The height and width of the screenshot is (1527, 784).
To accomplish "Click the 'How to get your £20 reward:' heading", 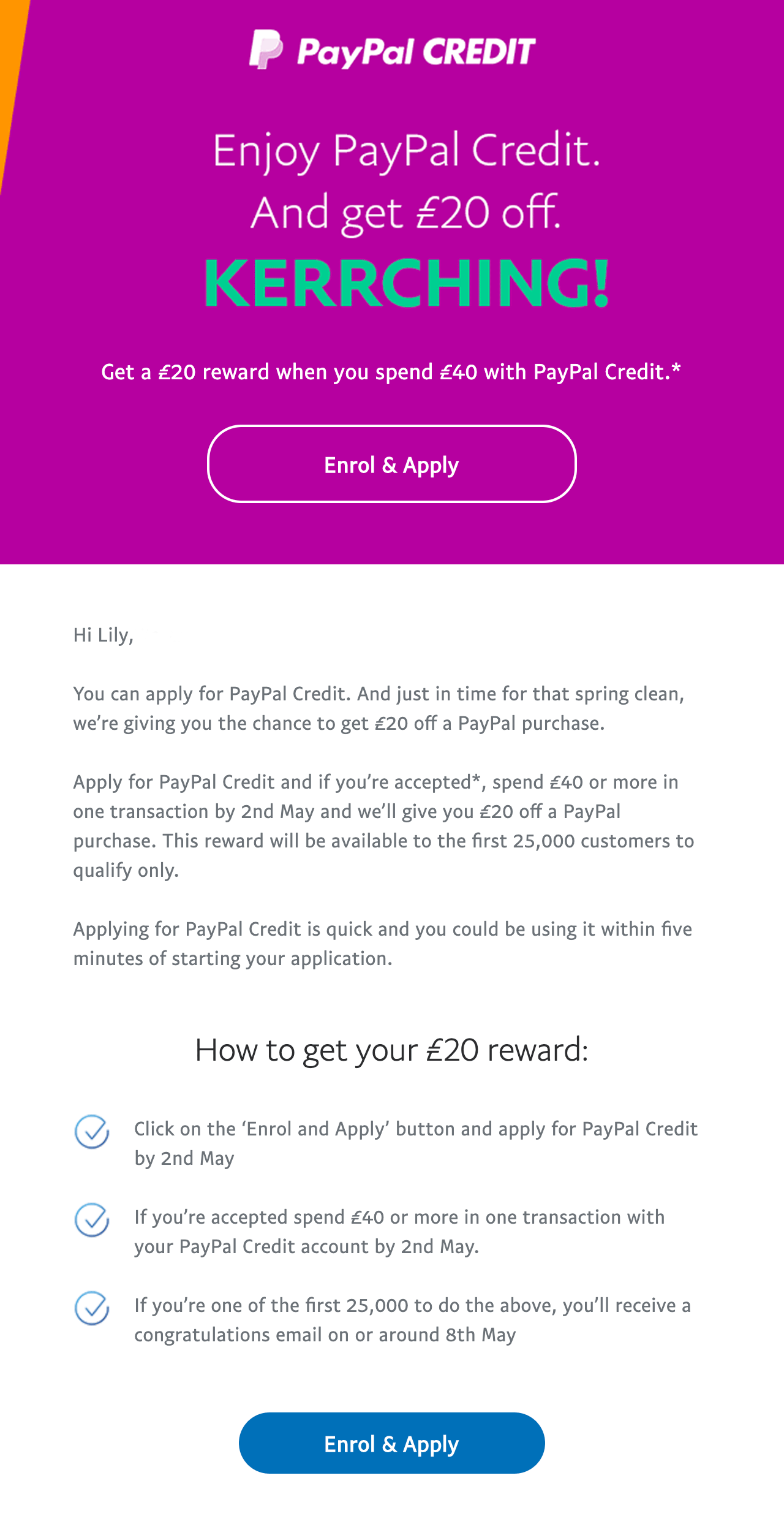I will pos(392,1050).
